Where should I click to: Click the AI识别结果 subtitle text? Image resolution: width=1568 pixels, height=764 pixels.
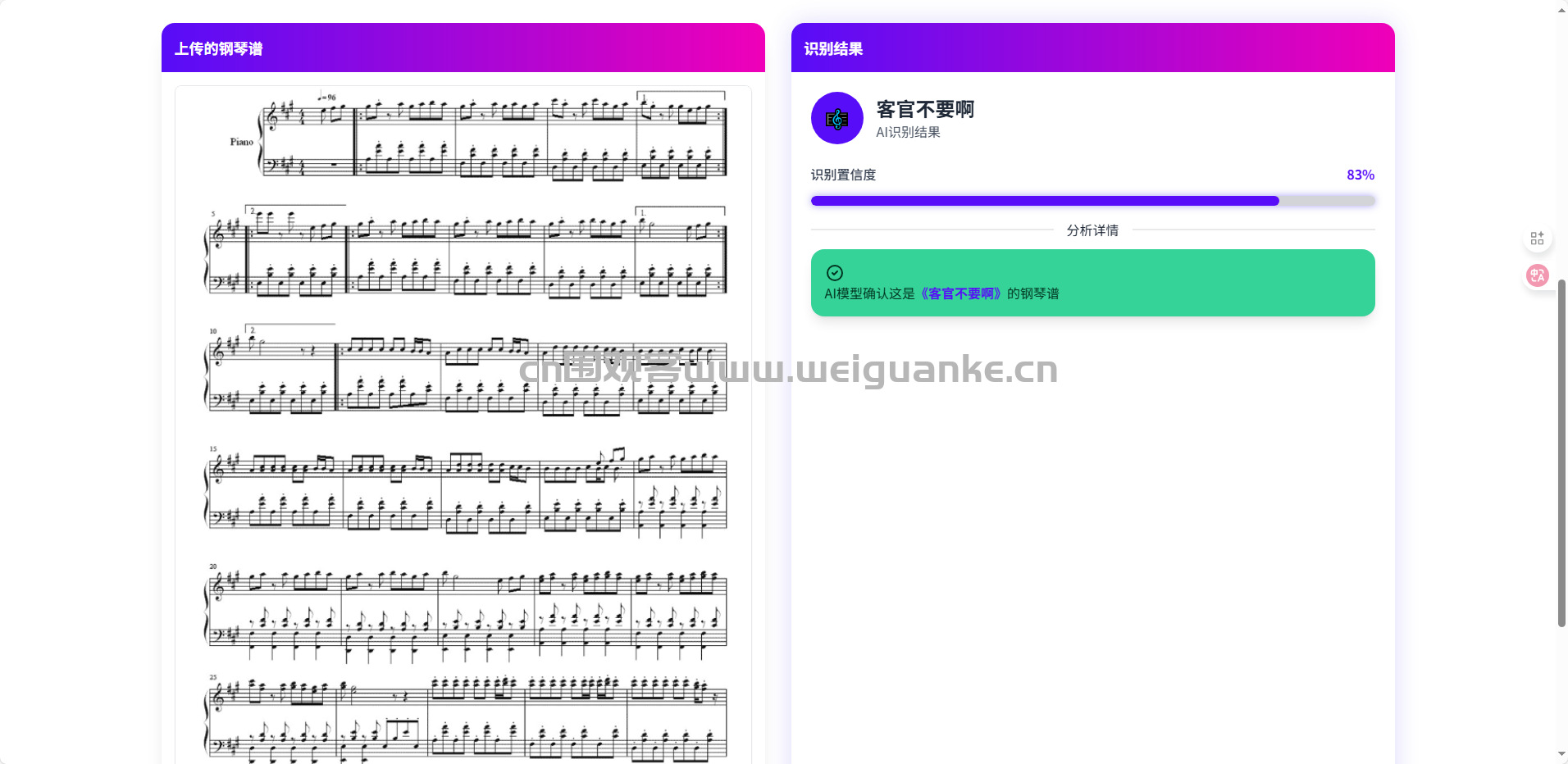tap(908, 132)
